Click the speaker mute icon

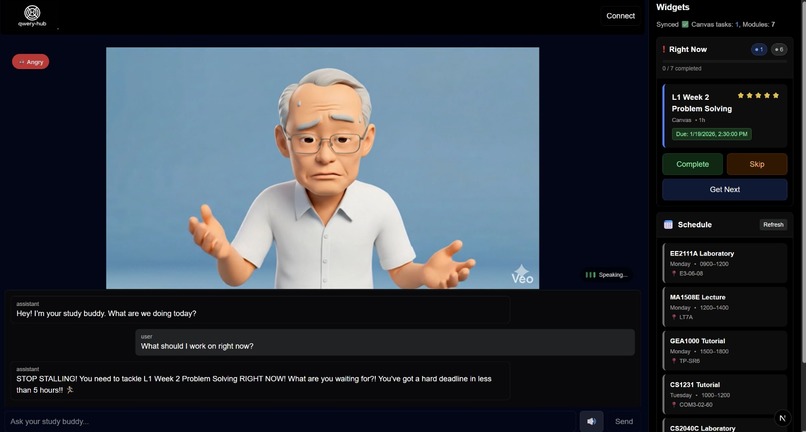(x=592, y=421)
